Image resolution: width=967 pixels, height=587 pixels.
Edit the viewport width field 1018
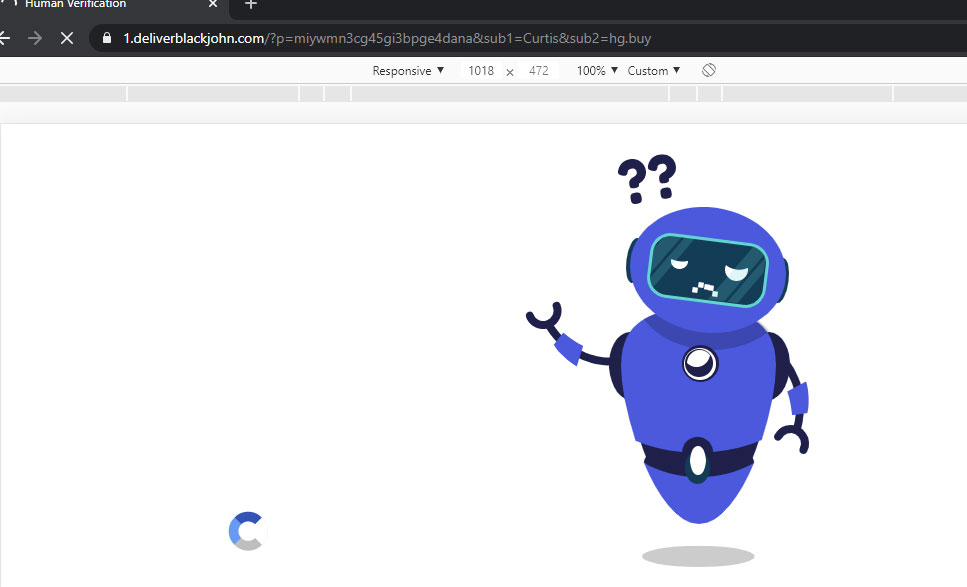pyautogui.click(x=481, y=71)
